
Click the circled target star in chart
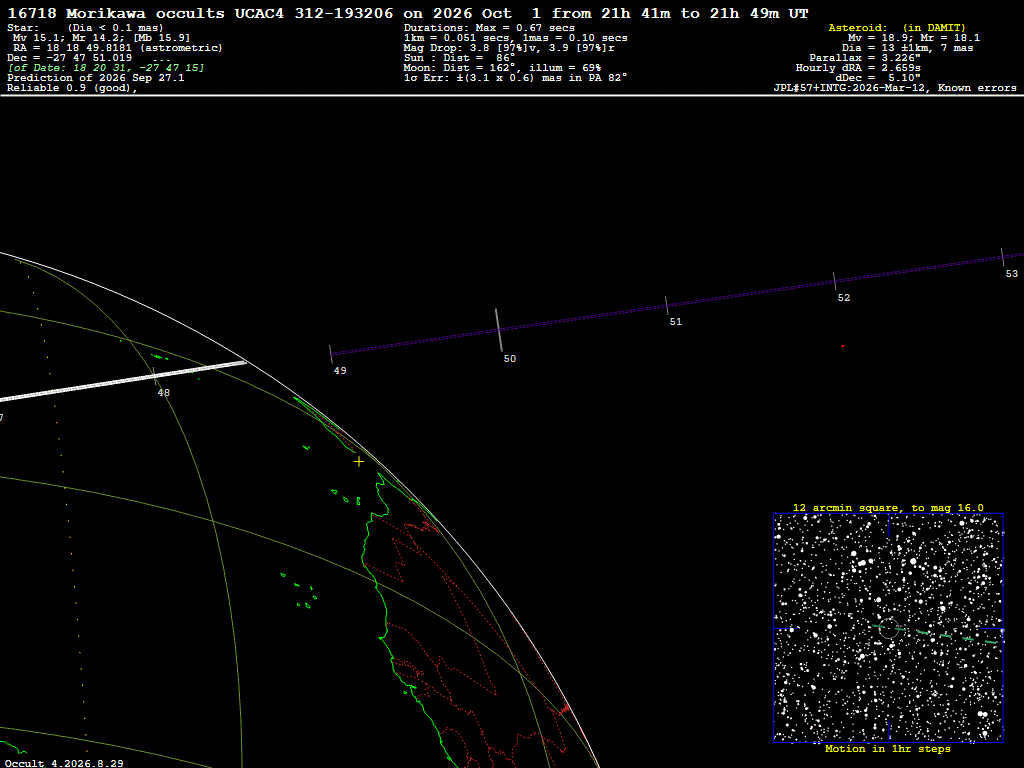pyautogui.click(x=889, y=628)
